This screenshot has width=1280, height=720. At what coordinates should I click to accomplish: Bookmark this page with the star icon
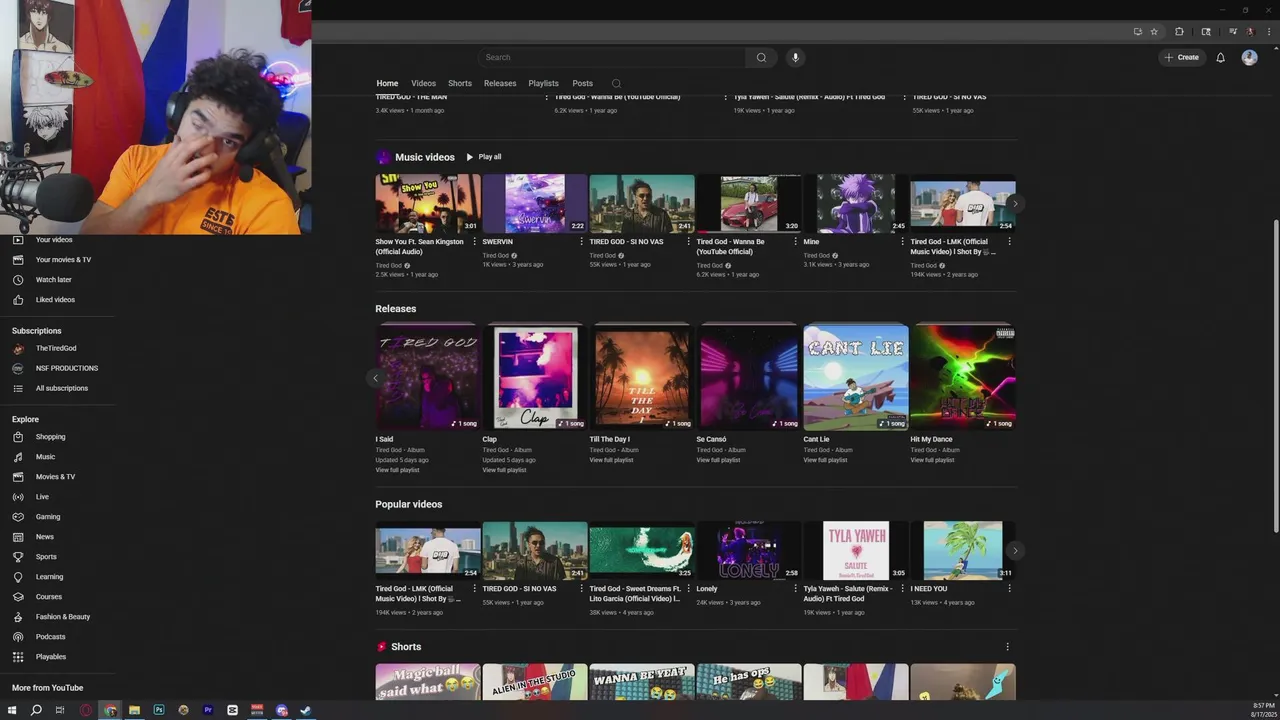[1154, 32]
